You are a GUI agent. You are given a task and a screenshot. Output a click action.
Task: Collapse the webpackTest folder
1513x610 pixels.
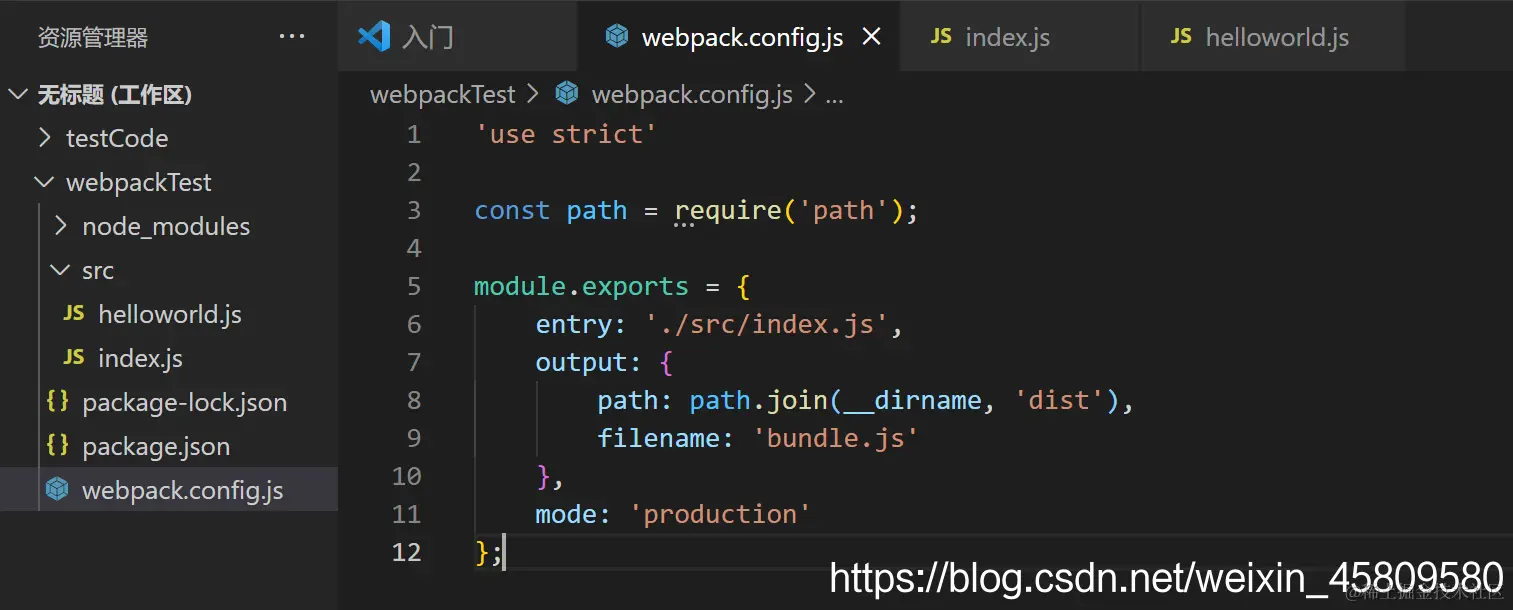point(44,182)
